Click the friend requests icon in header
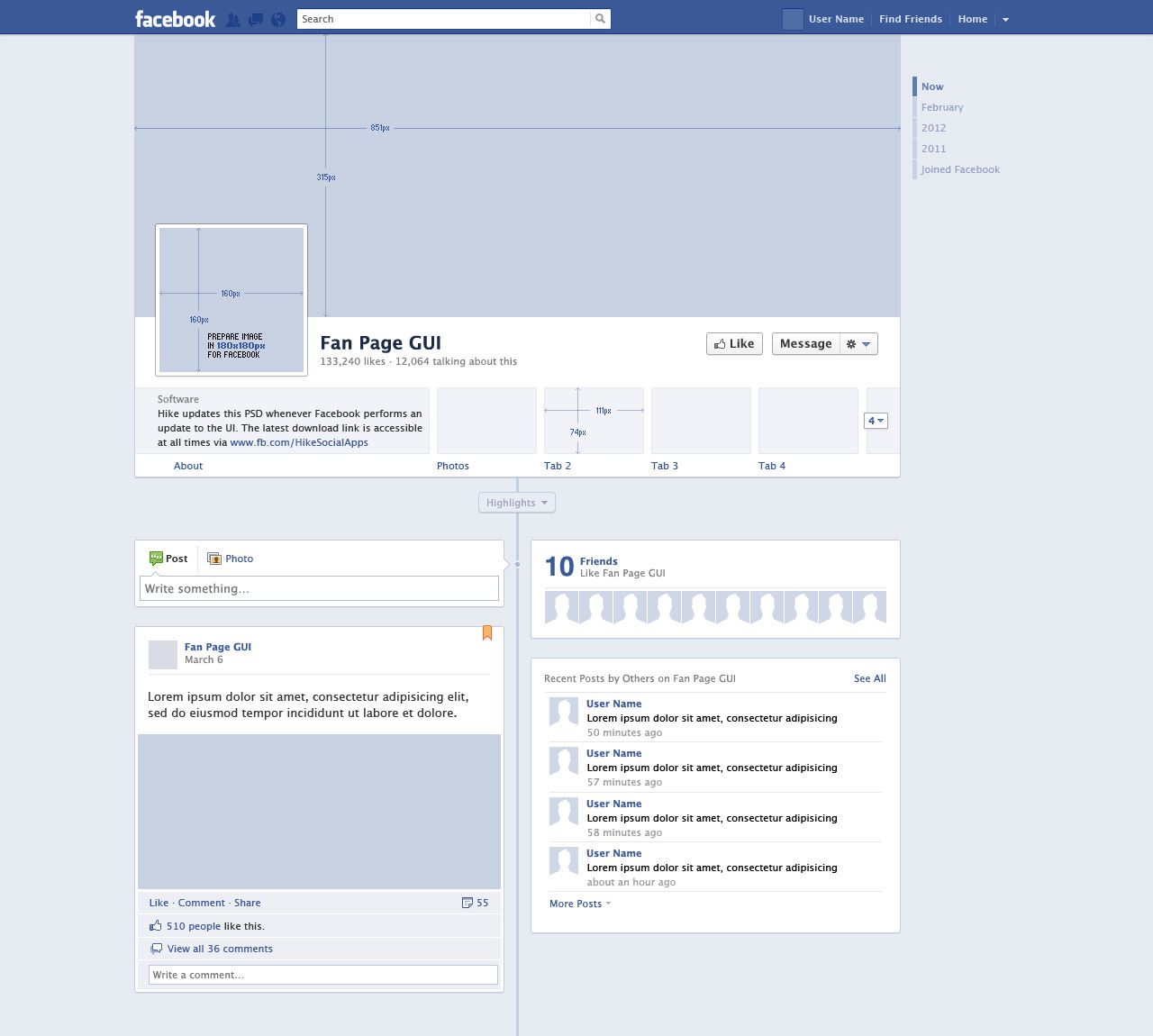Viewport: 1153px width, 1036px height. 233,19
